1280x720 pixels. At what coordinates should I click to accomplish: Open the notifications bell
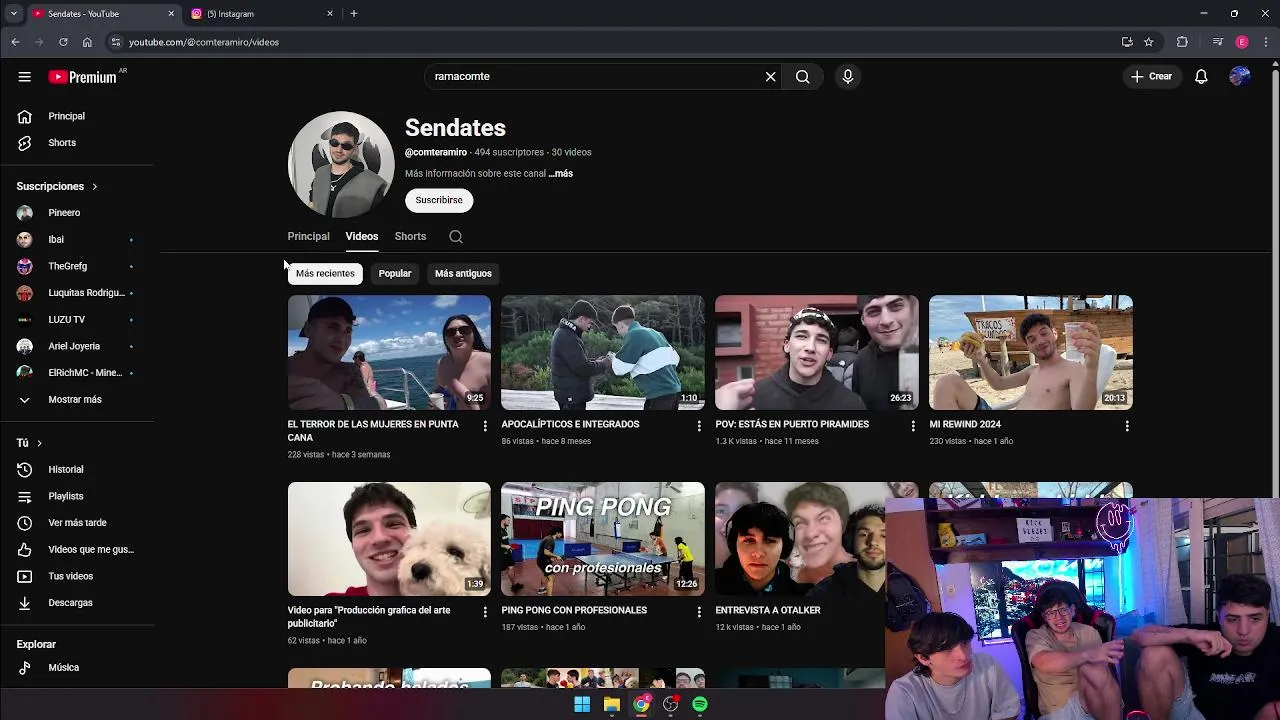(x=1201, y=77)
